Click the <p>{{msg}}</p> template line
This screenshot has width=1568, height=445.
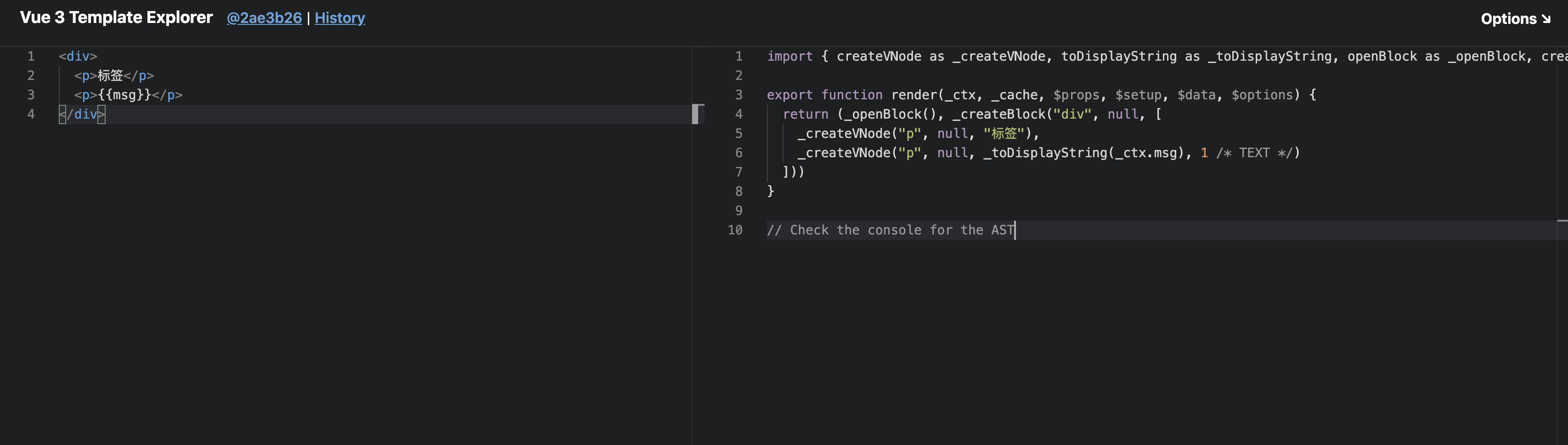pyautogui.click(x=129, y=95)
